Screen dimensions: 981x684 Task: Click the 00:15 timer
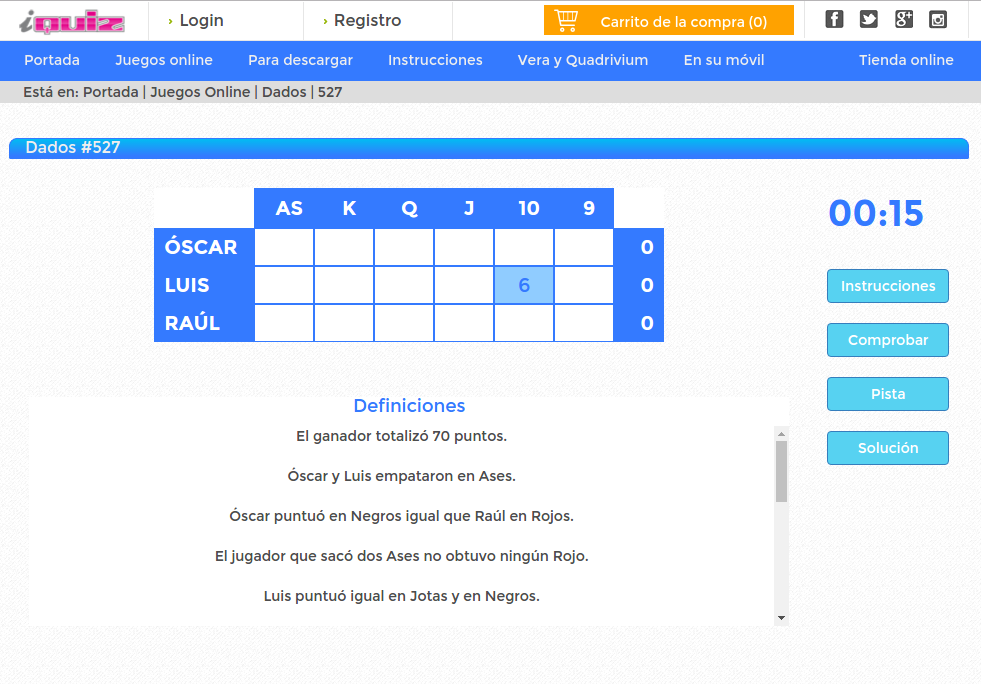tap(876, 213)
